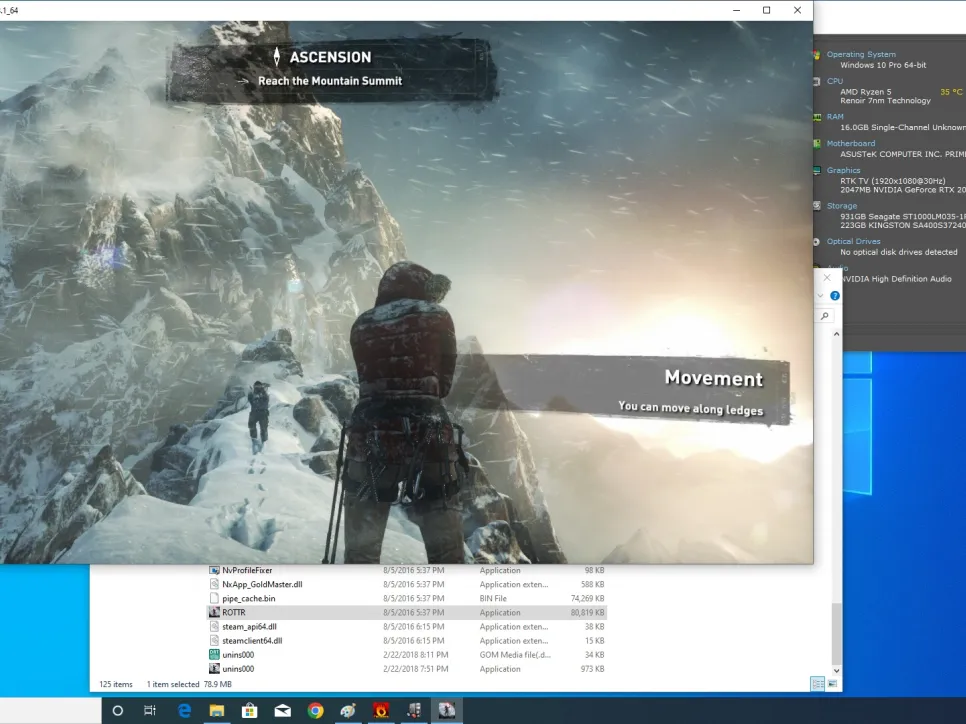
Task: Open CPU section link in Speccy
Action: (x=835, y=81)
